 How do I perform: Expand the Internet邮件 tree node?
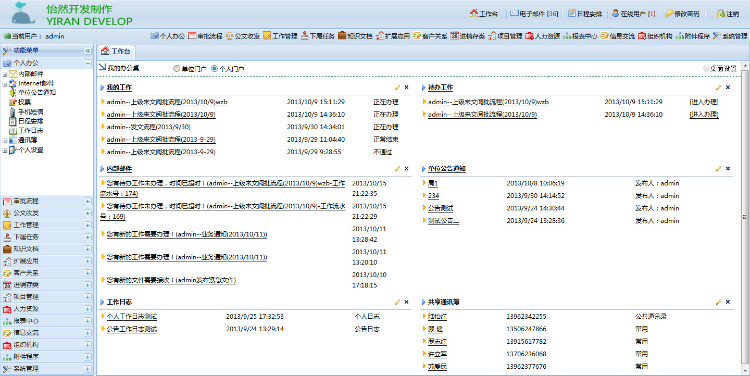click(5, 84)
